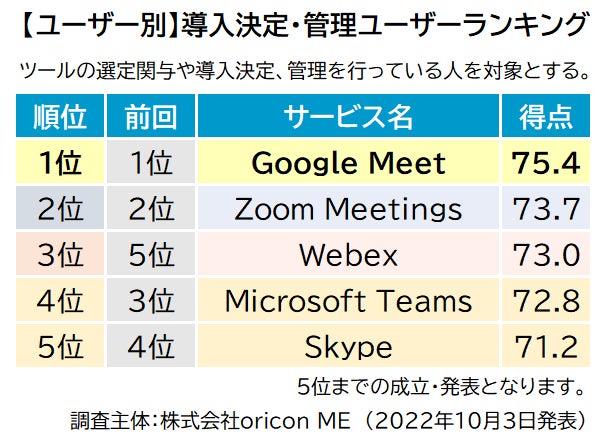Select the Webex service name cell
Screen dimensions: 606x437
(348, 253)
